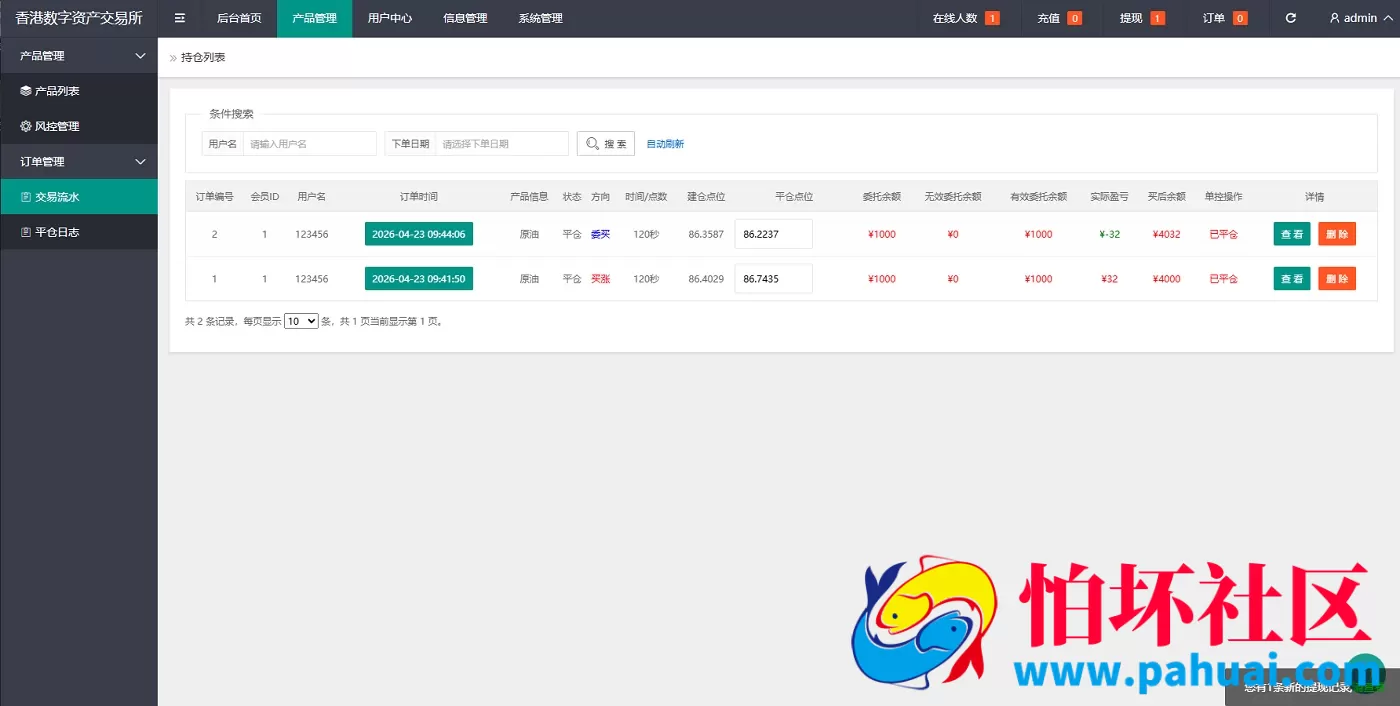Image resolution: width=1400 pixels, height=706 pixels.
Task: Open 风控管理 in sidebar
Action: [79, 126]
